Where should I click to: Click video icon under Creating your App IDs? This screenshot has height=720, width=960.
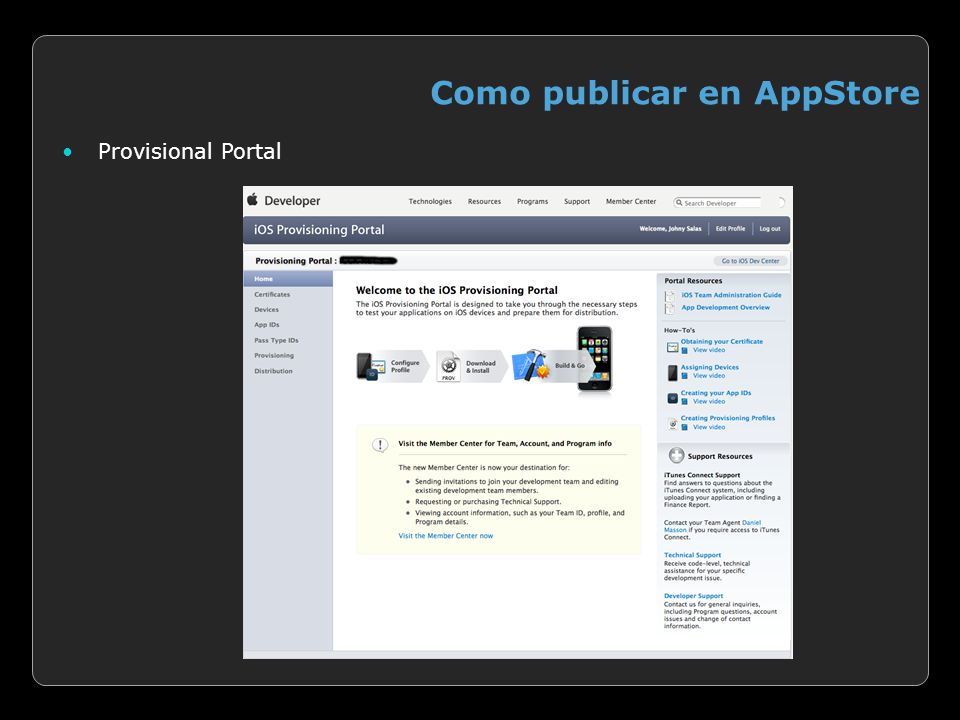[x=684, y=402]
